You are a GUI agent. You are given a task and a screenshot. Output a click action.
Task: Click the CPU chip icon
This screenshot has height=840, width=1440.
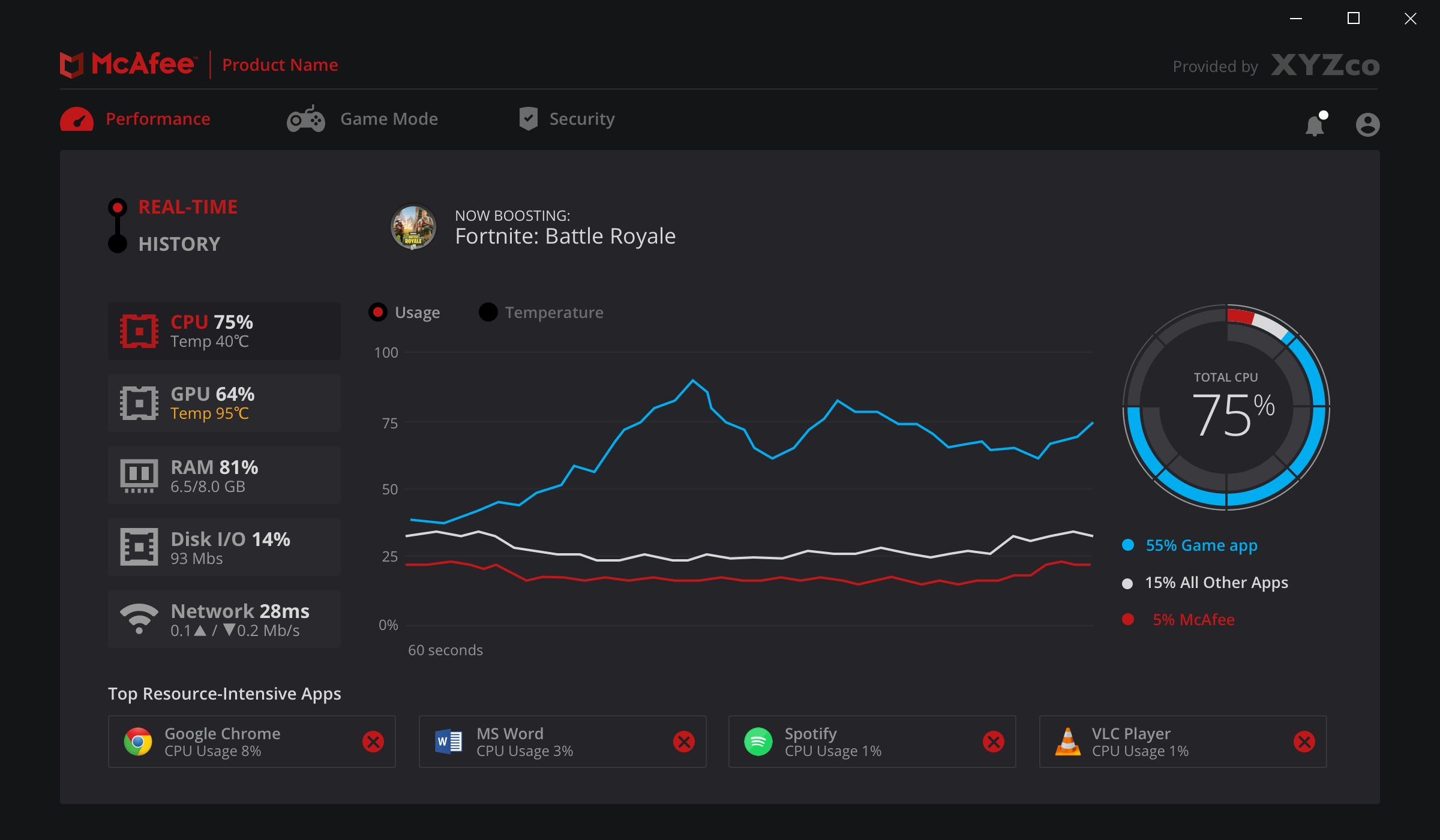tap(139, 331)
